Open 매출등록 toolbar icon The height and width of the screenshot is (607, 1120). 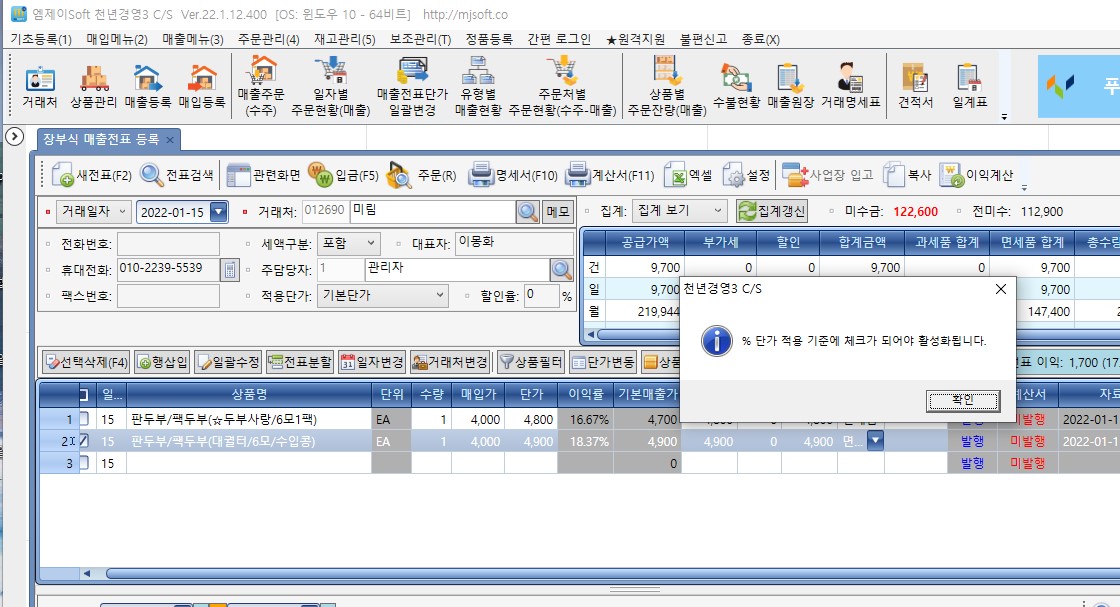pos(147,87)
